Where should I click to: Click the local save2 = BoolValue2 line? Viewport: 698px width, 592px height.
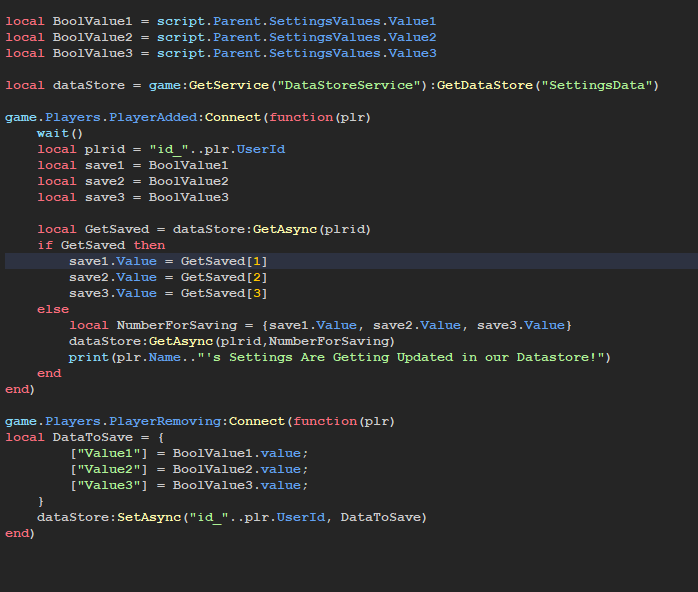132,181
